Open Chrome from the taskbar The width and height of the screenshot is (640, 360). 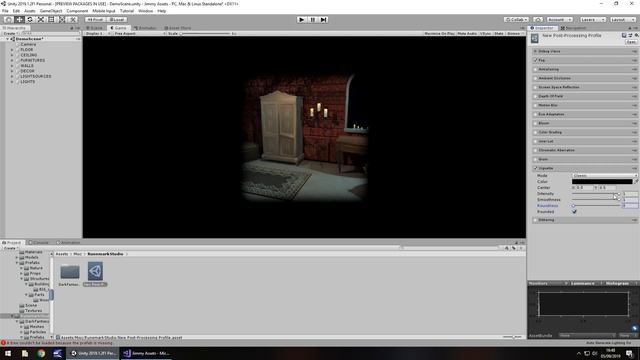[x=41, y=353]
